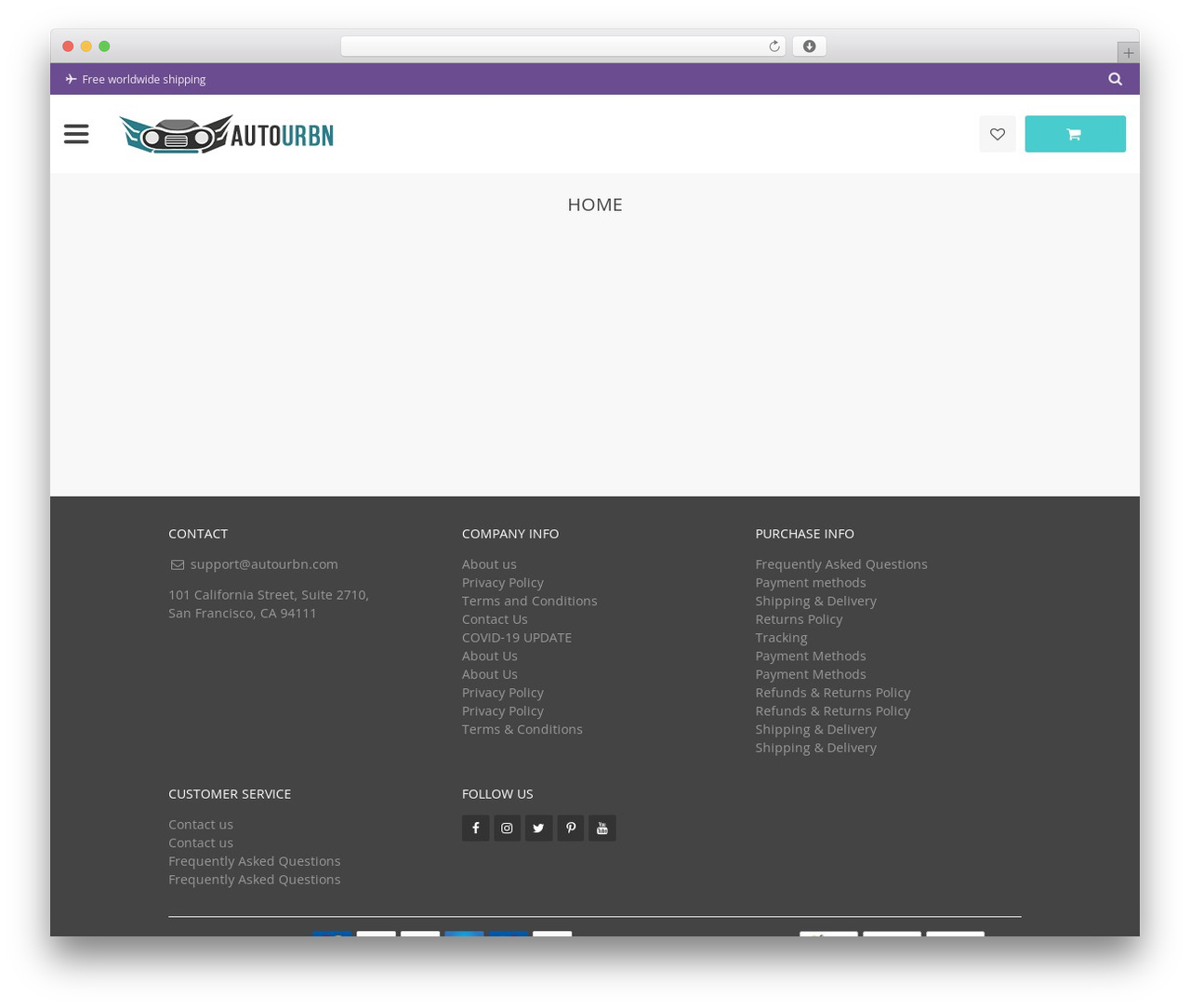Click the envelope email icon

178,564
